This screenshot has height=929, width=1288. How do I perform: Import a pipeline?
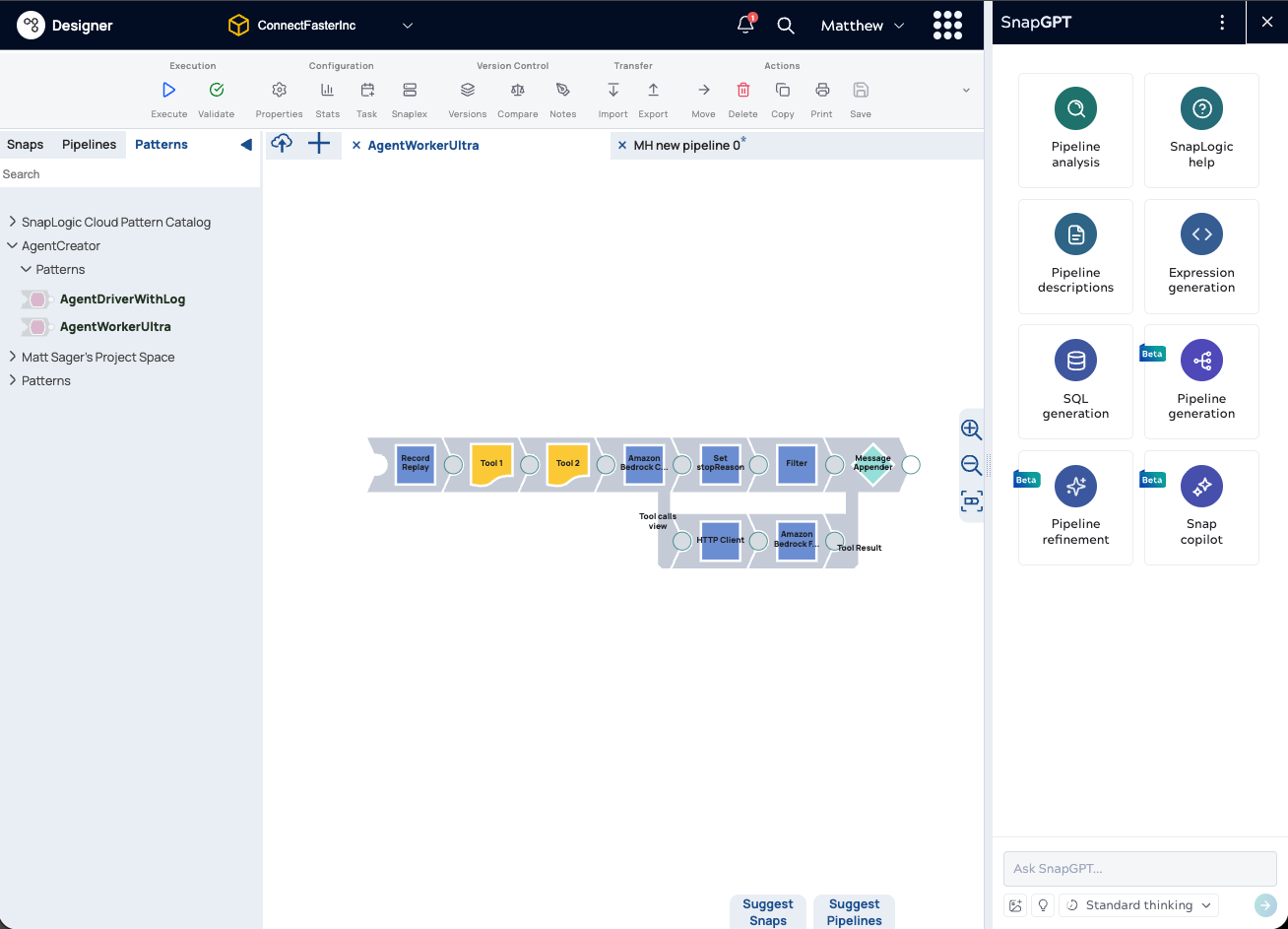(612, 90)
